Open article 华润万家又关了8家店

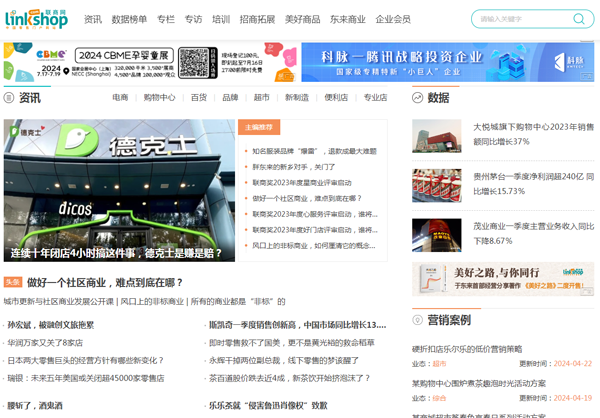pos(45,343)
